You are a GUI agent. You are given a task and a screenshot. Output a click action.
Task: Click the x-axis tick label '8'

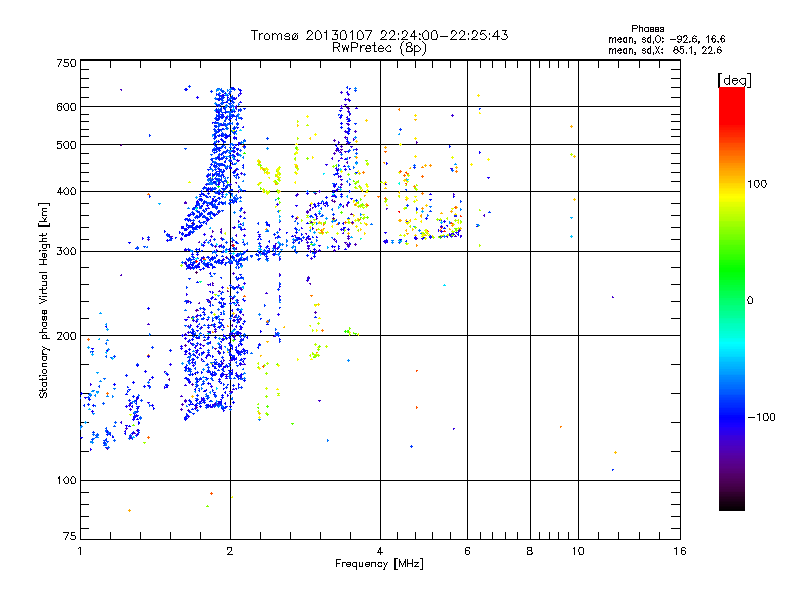pyautogui.click(x=530, y=551)
